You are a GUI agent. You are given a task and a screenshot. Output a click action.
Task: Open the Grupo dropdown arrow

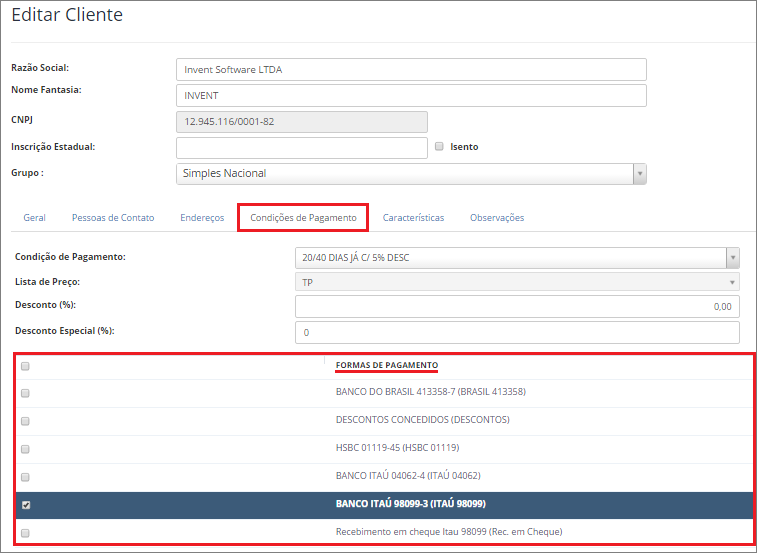tap(640, 174)
